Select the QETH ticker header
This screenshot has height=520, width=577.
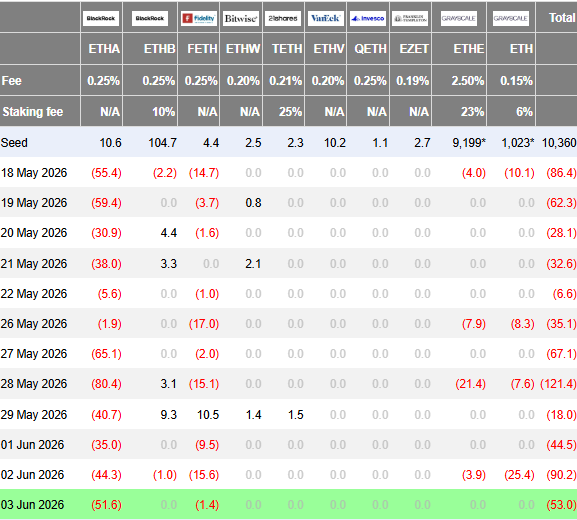coord(371,49)
